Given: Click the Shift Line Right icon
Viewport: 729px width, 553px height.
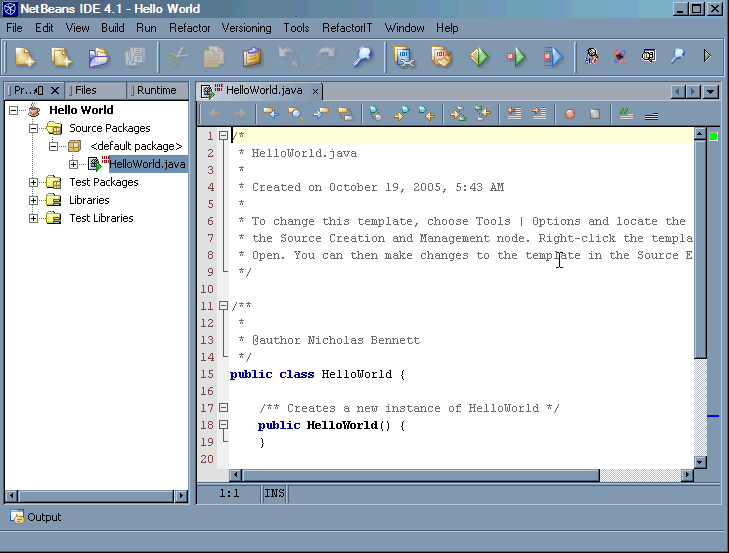Looking at the screenshot, I should 539,113.
